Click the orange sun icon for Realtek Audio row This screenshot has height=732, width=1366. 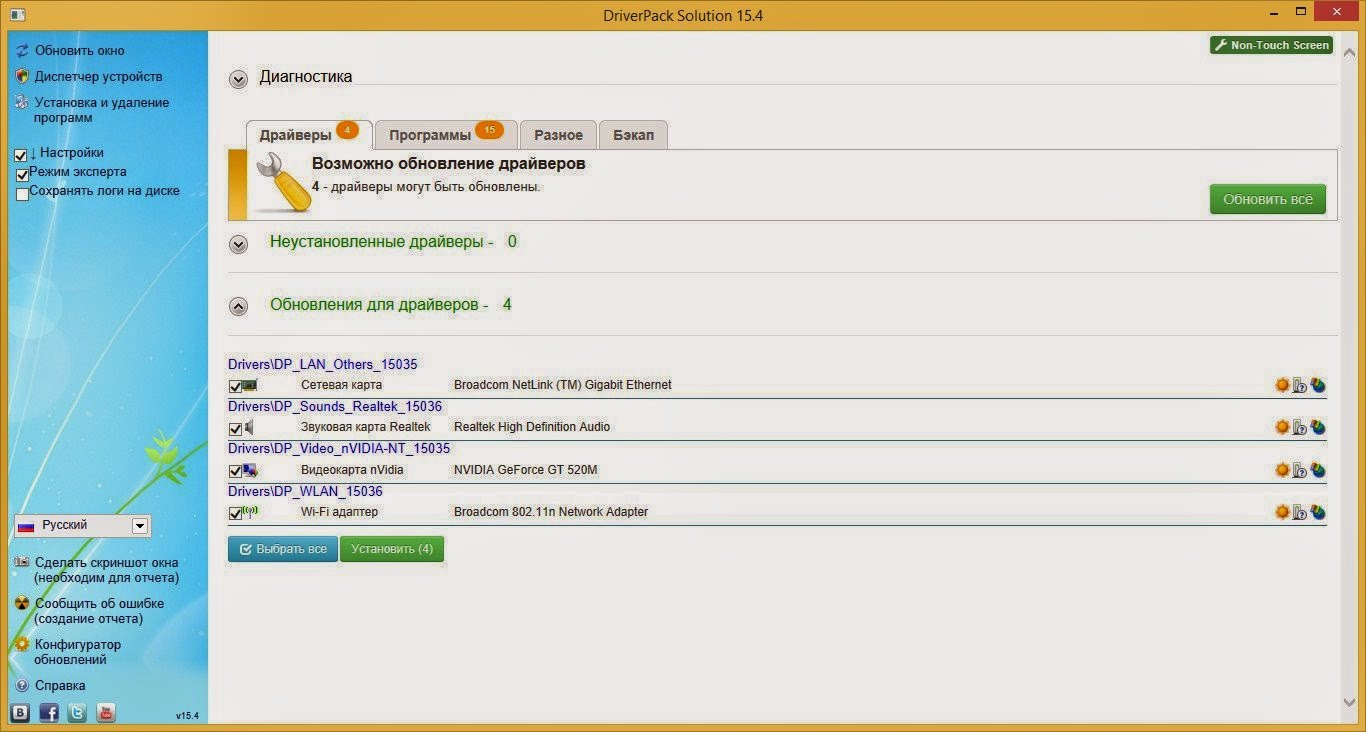tap(1282, 427)
